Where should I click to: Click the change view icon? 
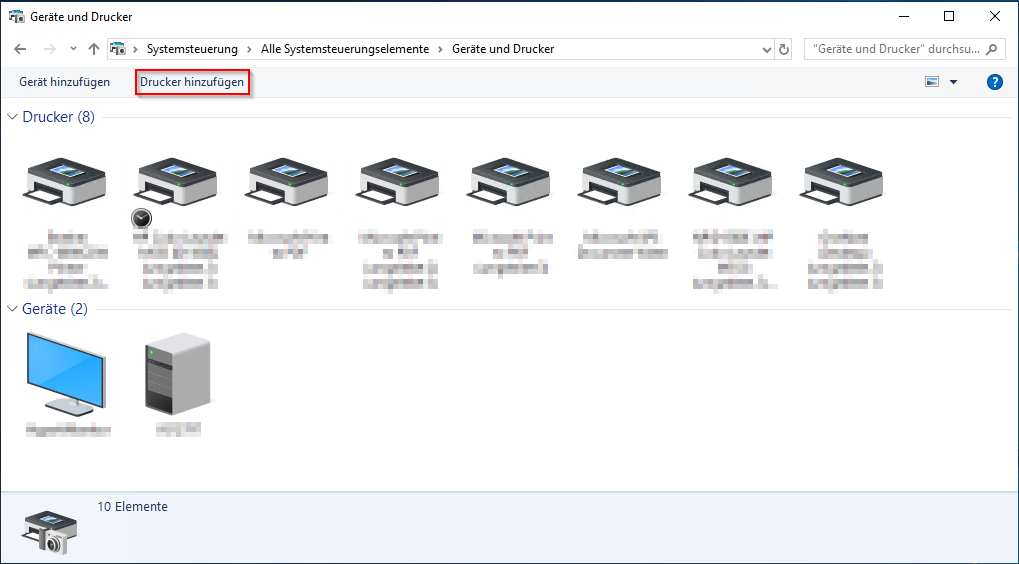coord(932,82)
